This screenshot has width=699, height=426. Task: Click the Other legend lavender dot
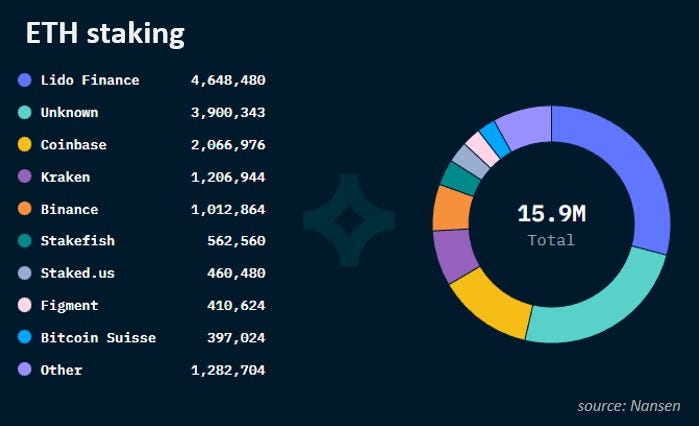click(x=25, y=369)
